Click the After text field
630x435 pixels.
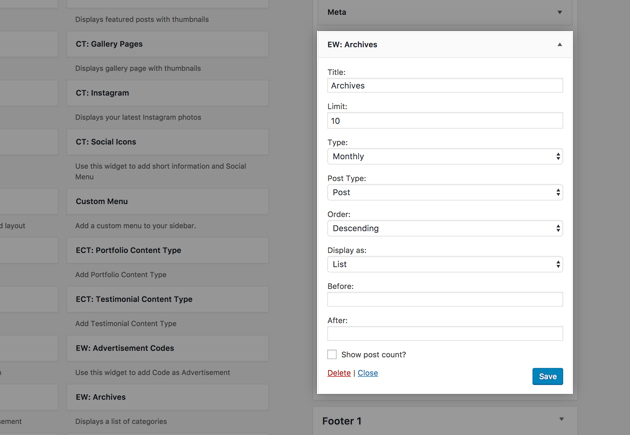(445, 334)
